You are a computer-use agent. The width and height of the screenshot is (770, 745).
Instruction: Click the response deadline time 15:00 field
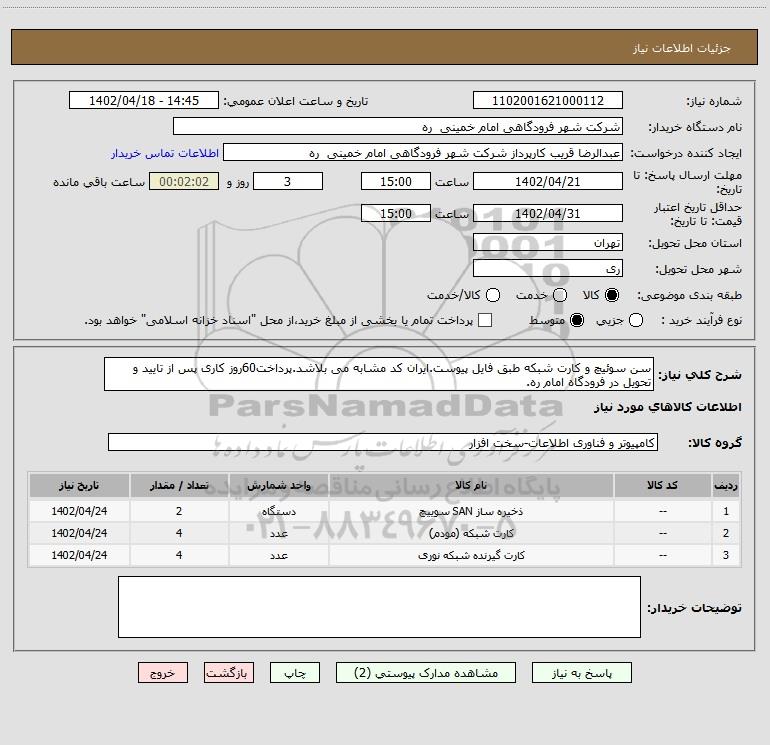pos(396,181)
